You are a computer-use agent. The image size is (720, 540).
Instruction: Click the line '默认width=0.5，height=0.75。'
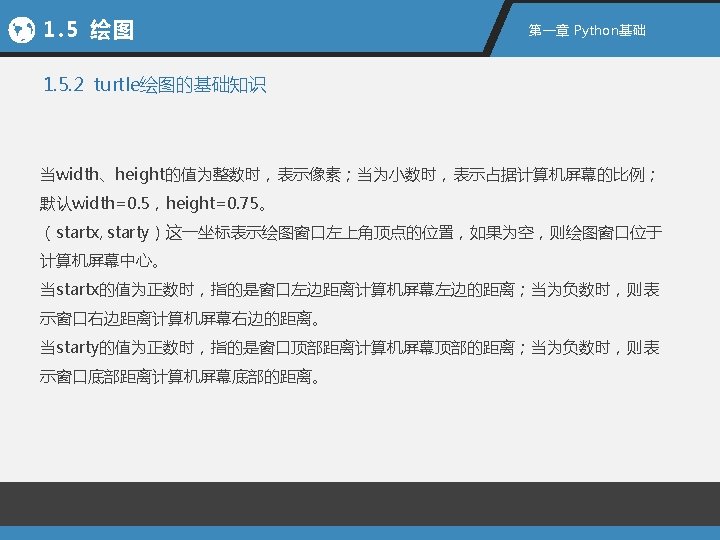tap(153, 203)
